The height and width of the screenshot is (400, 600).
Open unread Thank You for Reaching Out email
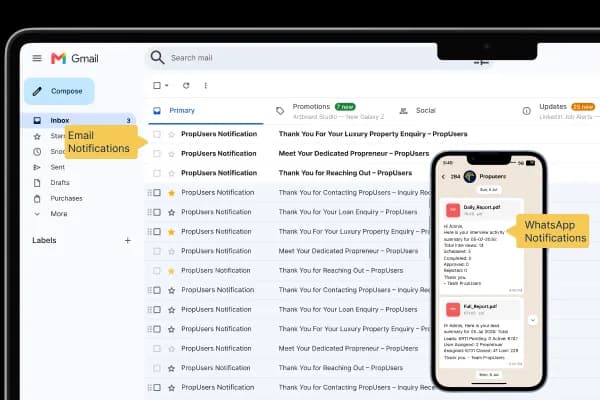coord(345,173)
